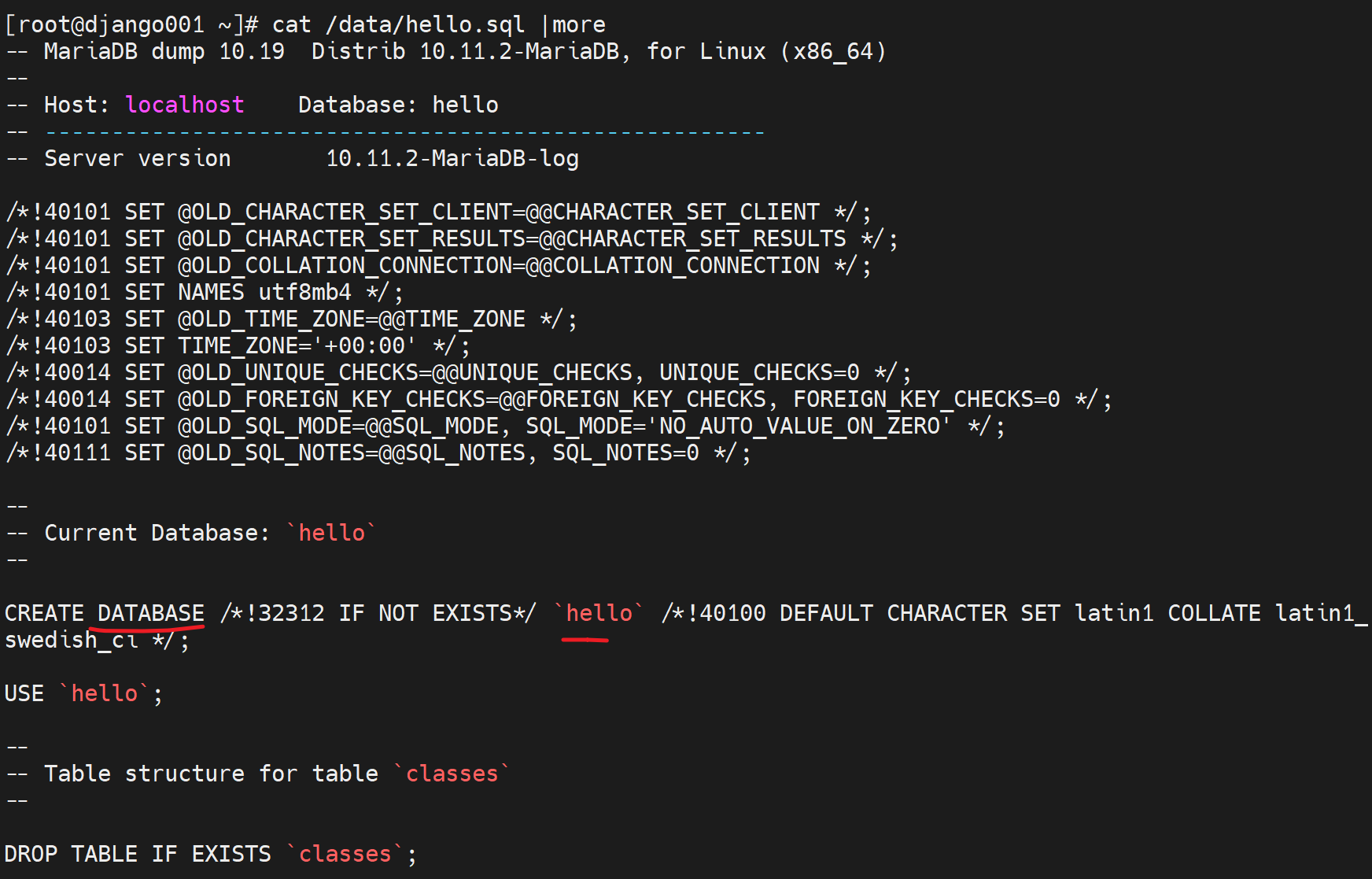Click the /data/hello.sql path in the command

coord(425,24)
